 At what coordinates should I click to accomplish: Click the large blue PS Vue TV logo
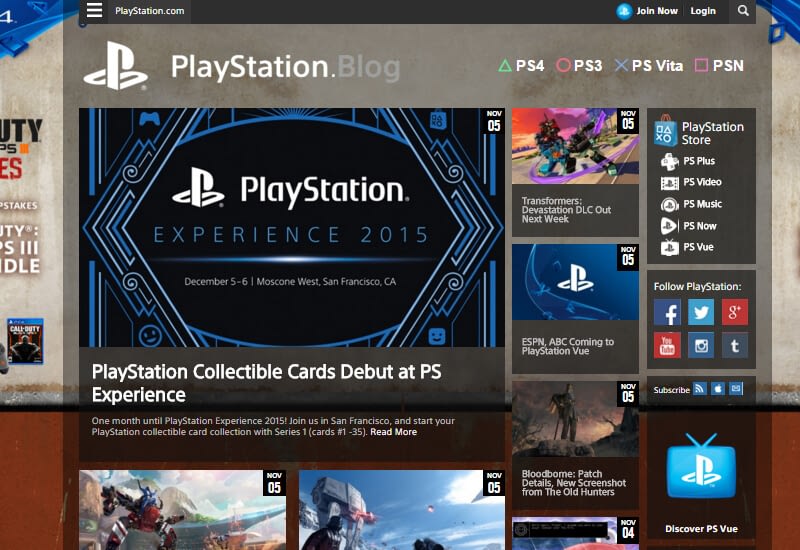point(702,466)
